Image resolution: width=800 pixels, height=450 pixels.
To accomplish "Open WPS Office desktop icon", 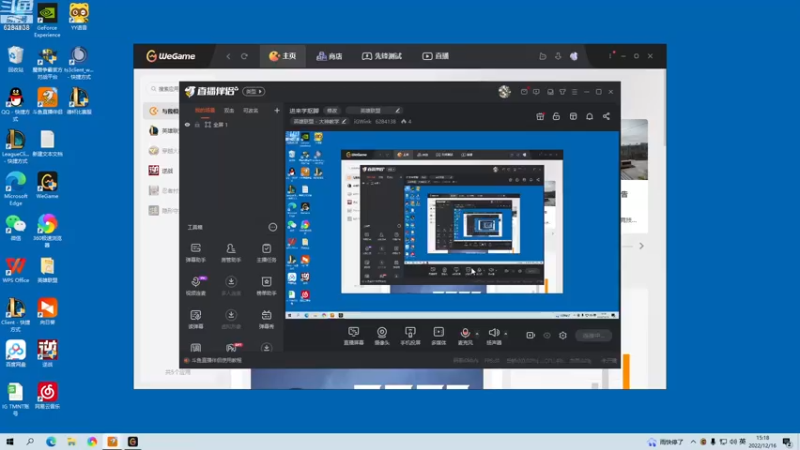I will pos(15,270).
